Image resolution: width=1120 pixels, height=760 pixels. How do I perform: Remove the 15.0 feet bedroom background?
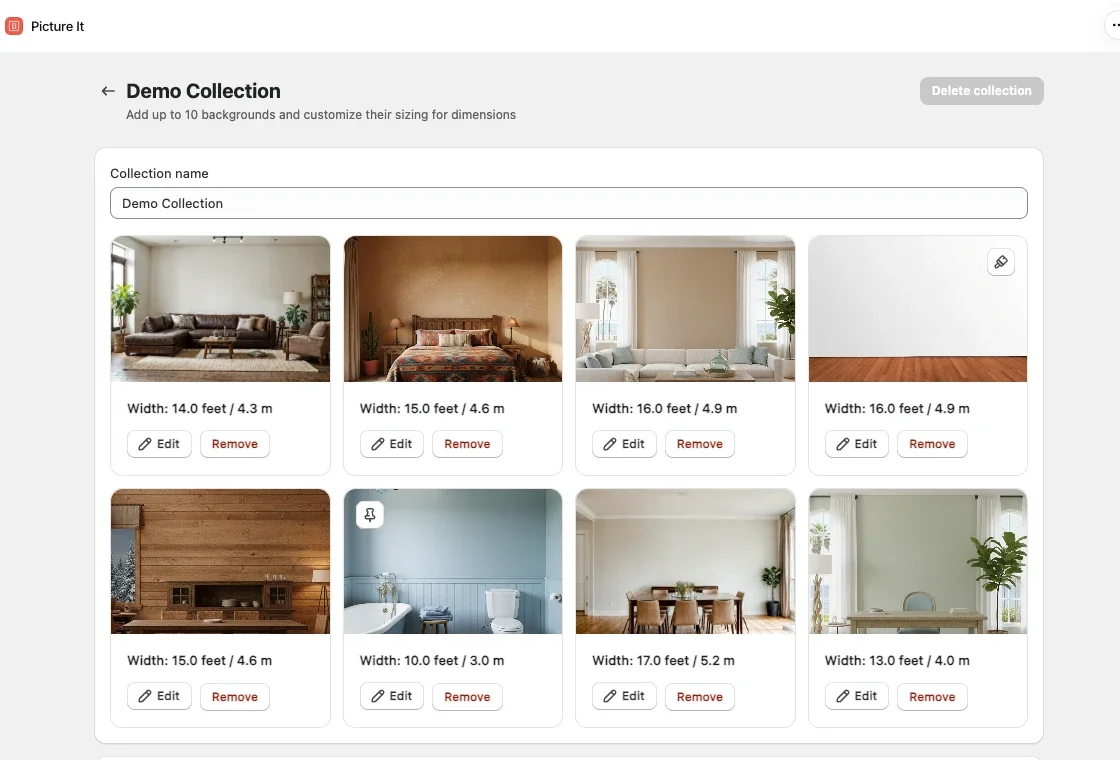(x=467, y=444)
